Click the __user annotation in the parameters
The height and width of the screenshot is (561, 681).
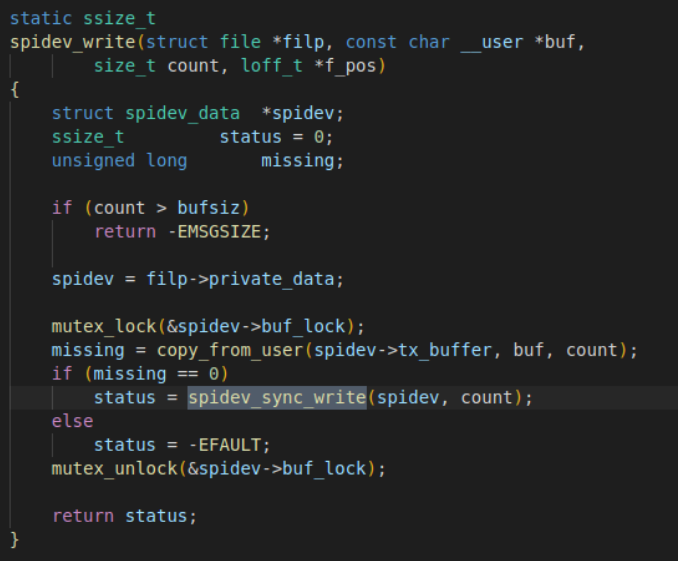tap(492, 43)
